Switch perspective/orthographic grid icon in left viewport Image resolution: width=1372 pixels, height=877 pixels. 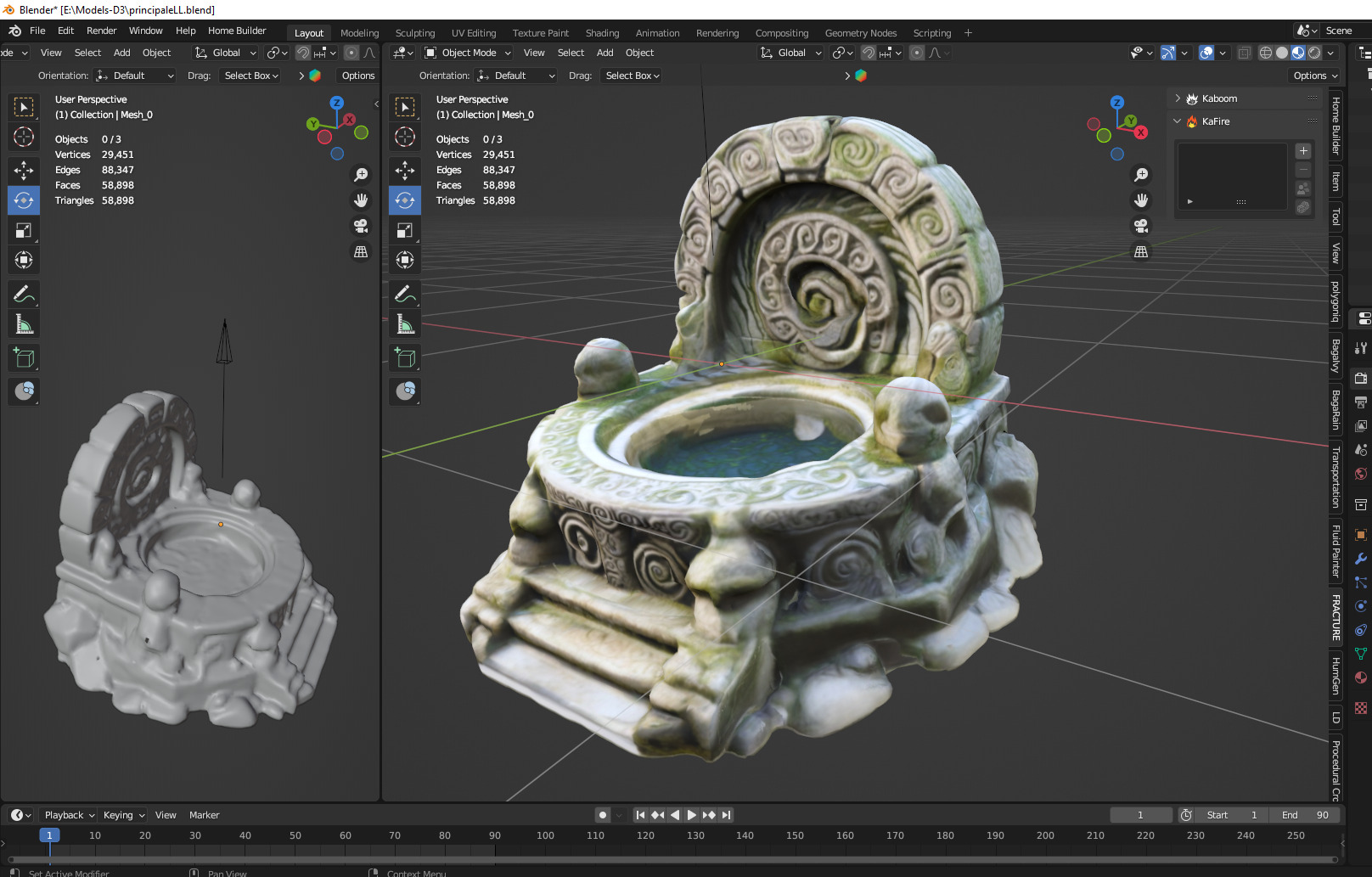point(361,252)
